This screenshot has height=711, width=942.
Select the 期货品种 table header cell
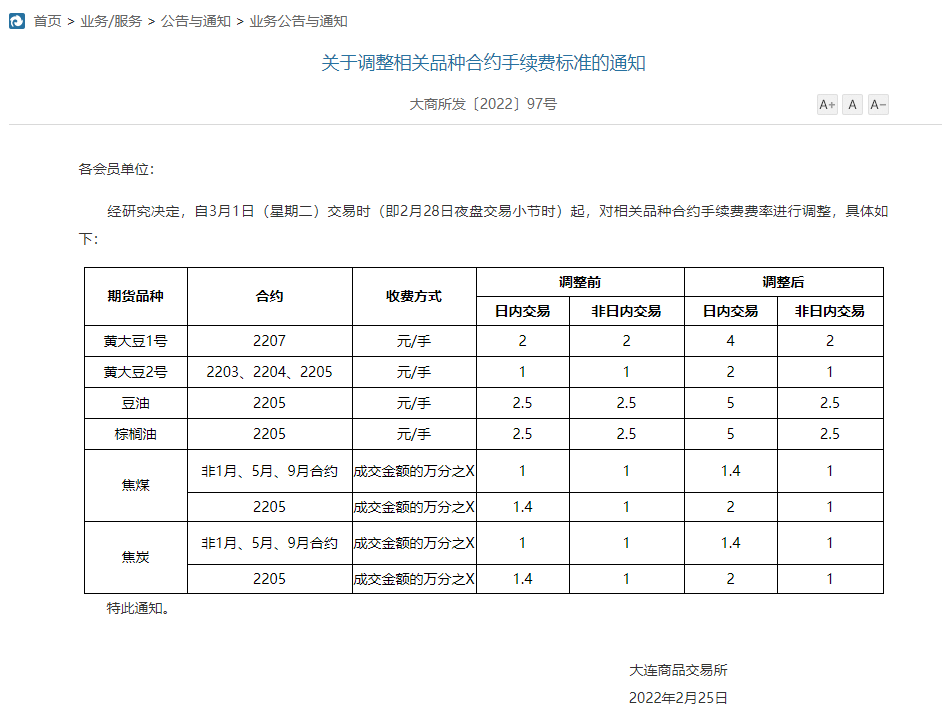tap(135, 296)
